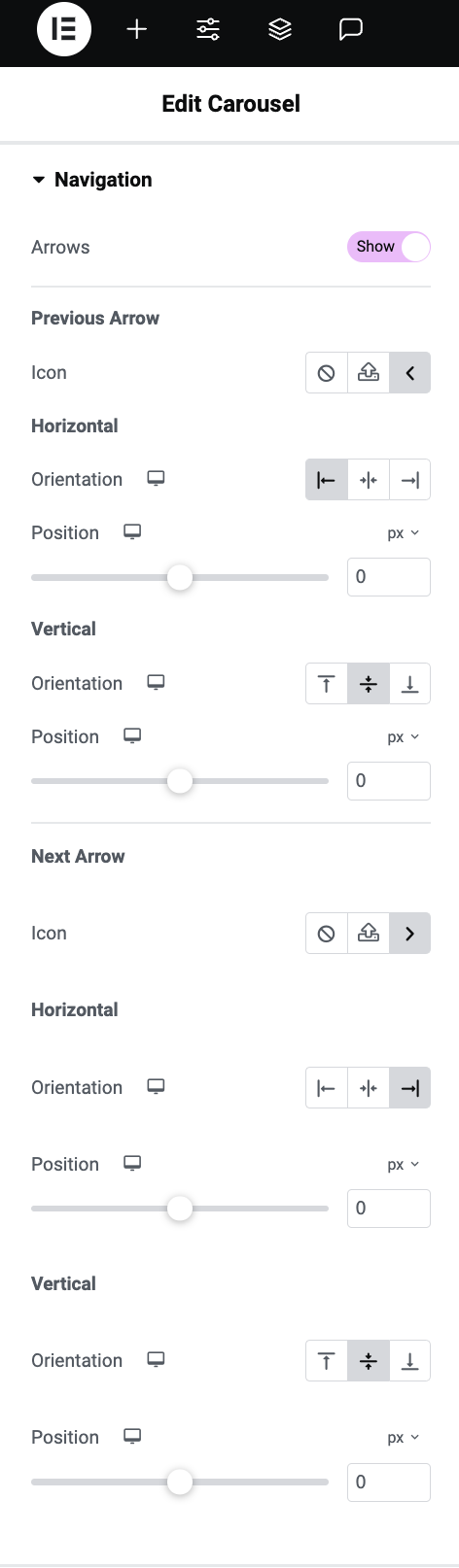Open the Structure layers icon
Viewport: 459px width, 1568px height.
pyautogui.click(x=280, y=30)
